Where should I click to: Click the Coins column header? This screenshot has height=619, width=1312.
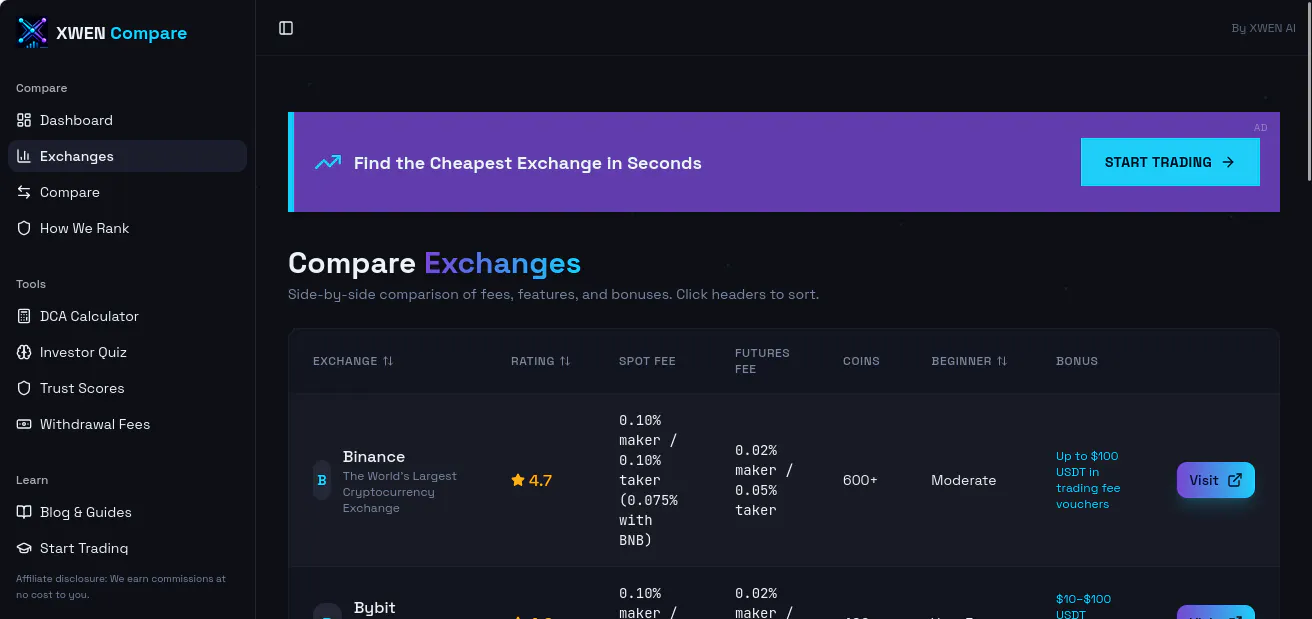[861, 361]
